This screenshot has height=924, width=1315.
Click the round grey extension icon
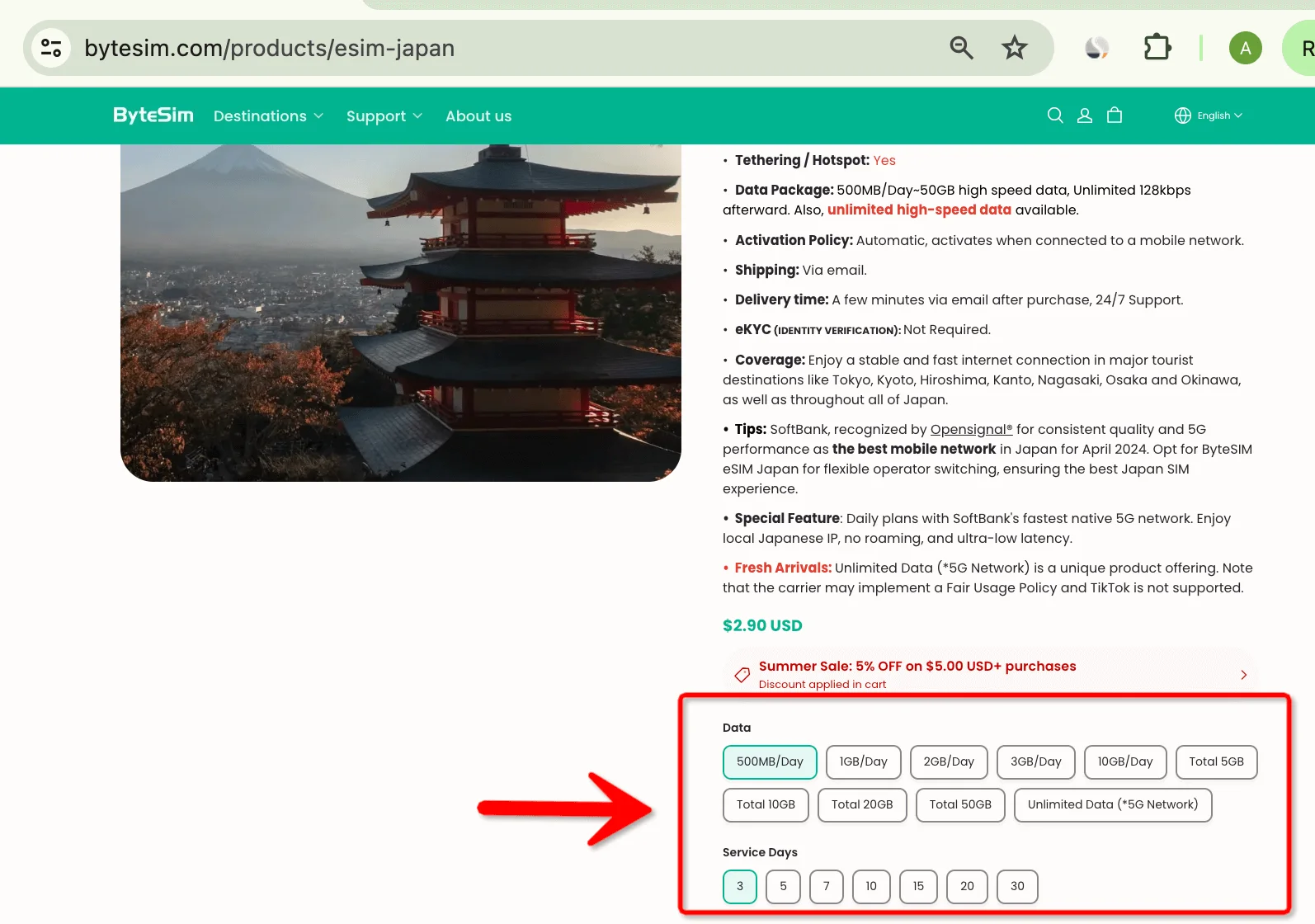[1096, 48]
